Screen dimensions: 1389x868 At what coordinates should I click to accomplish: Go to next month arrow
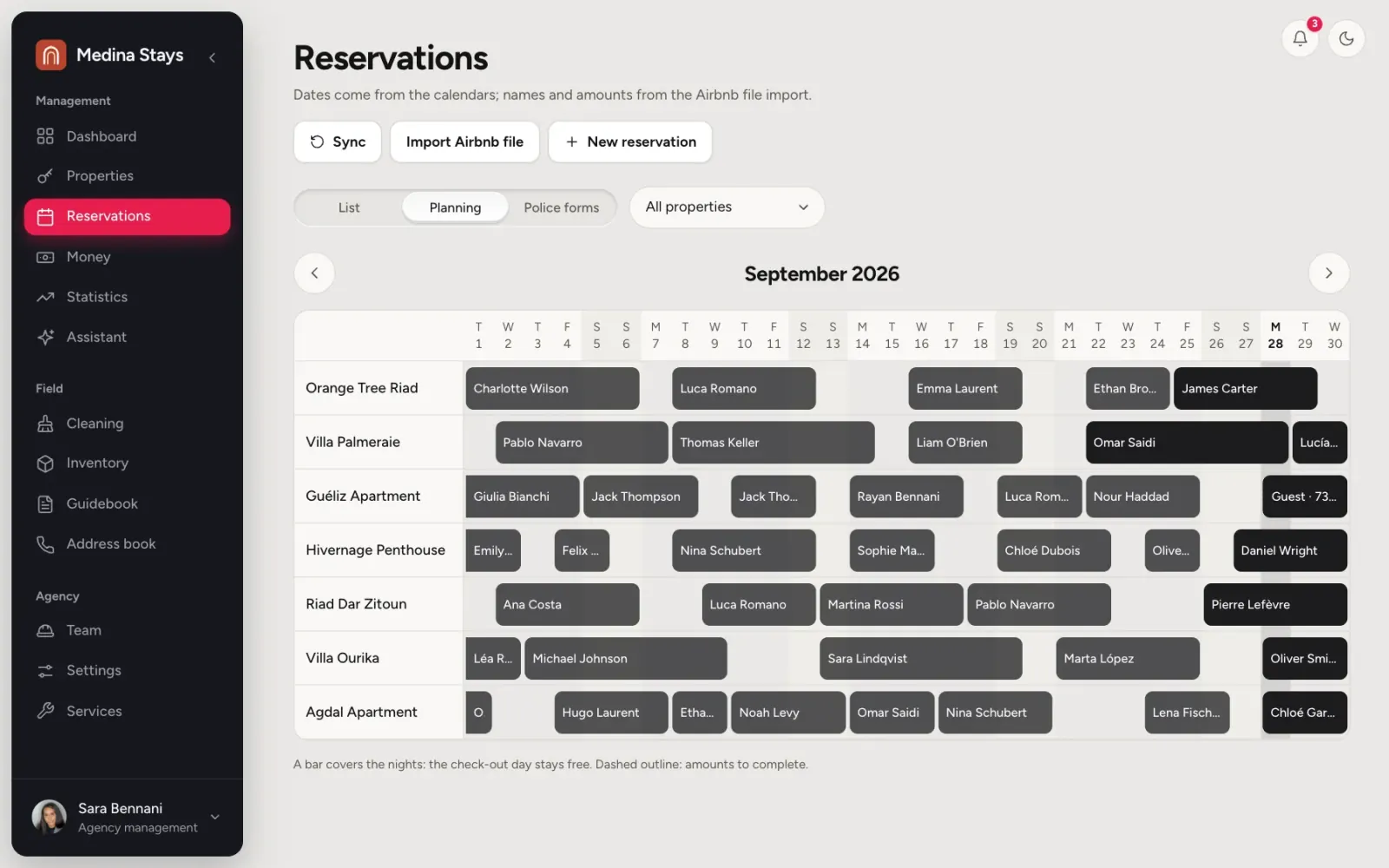1328,273
